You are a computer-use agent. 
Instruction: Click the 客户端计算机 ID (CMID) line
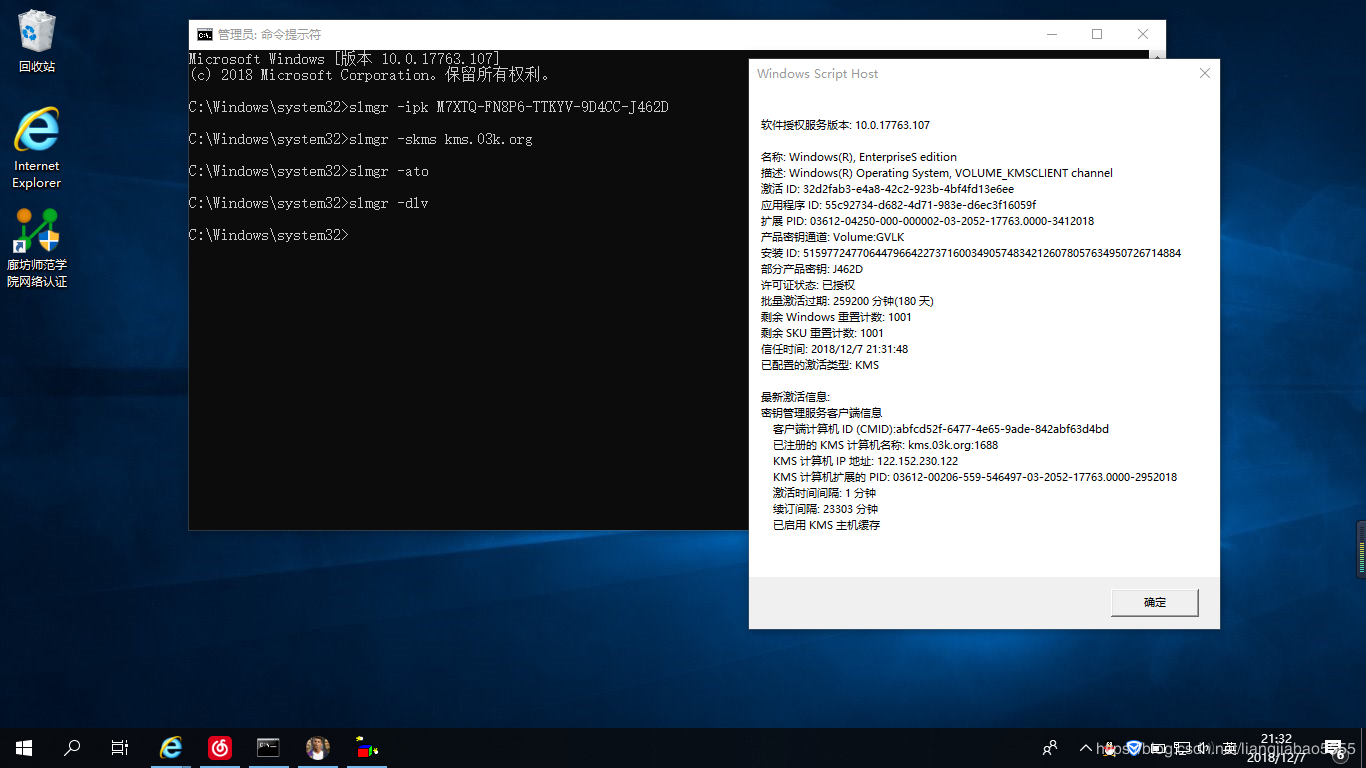tap(940, 429)
